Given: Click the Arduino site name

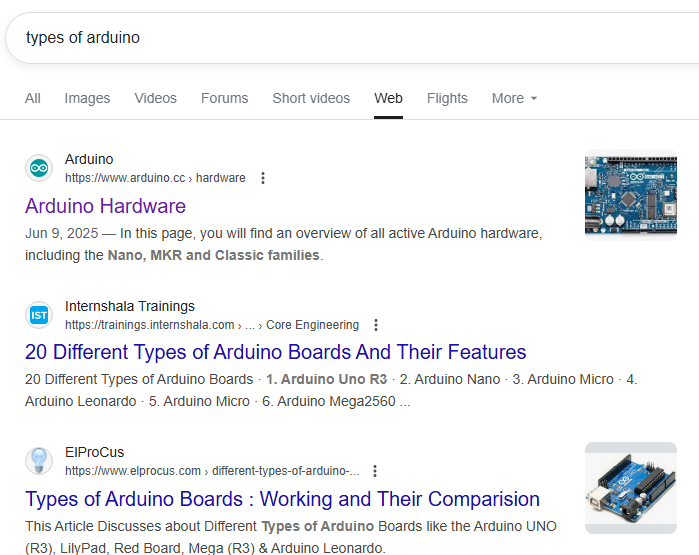Looking at the screenshot, I should (x=89, y=159).
